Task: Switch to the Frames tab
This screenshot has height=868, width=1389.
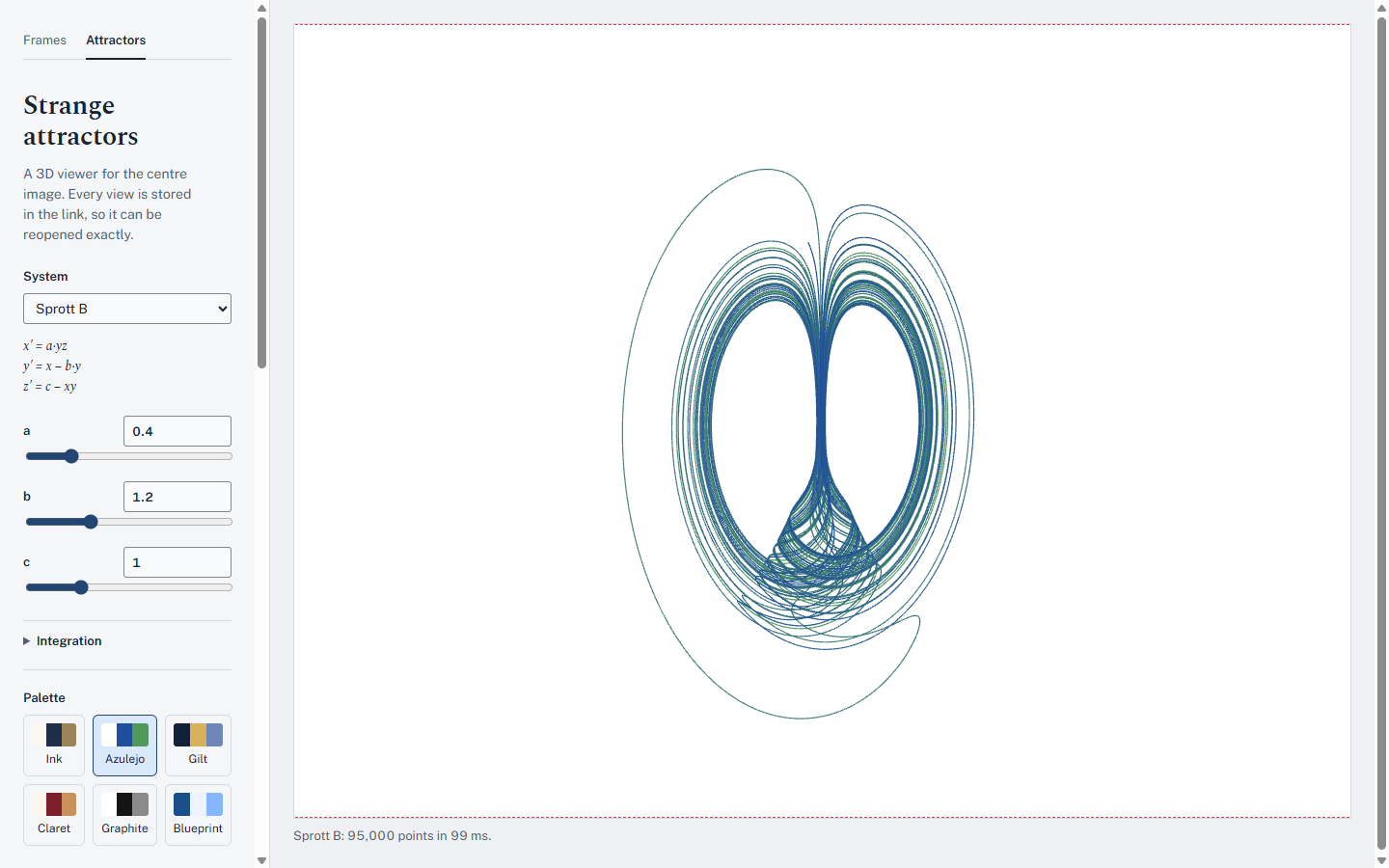Action: [44, 40]
